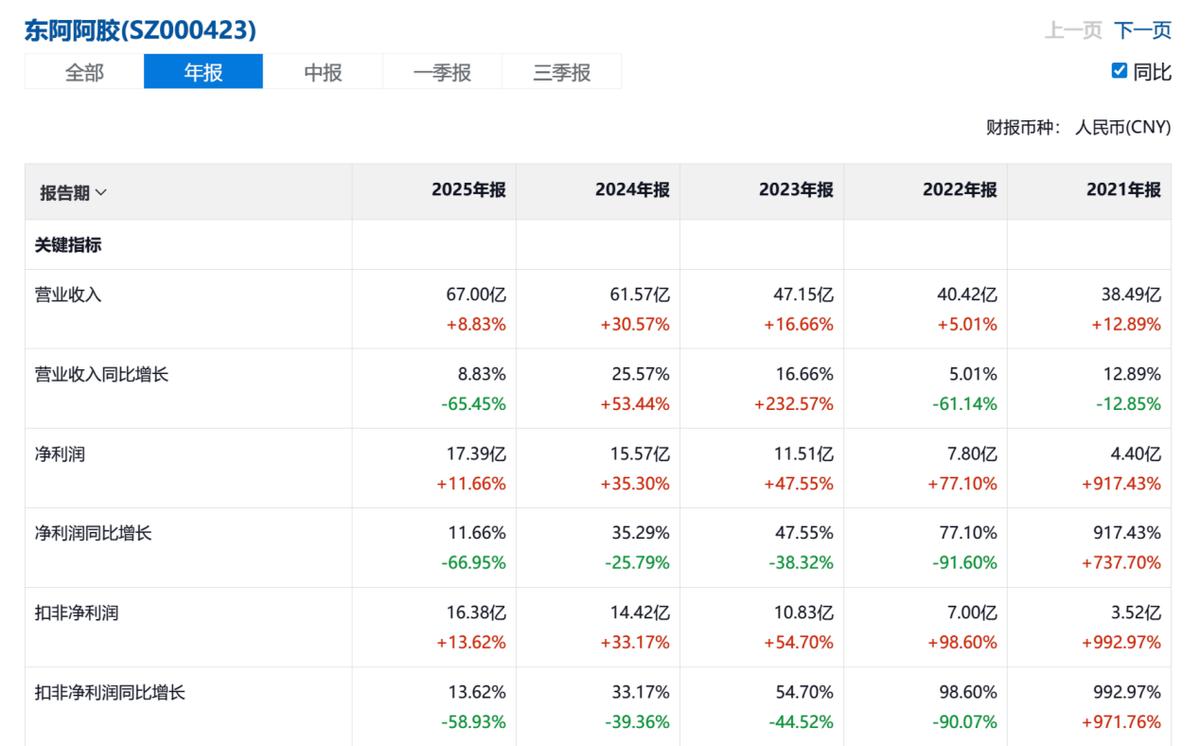Click the 7.80亿 net profit value
Viewport: 1200px width, 746px height.
(x=973, y=454)
